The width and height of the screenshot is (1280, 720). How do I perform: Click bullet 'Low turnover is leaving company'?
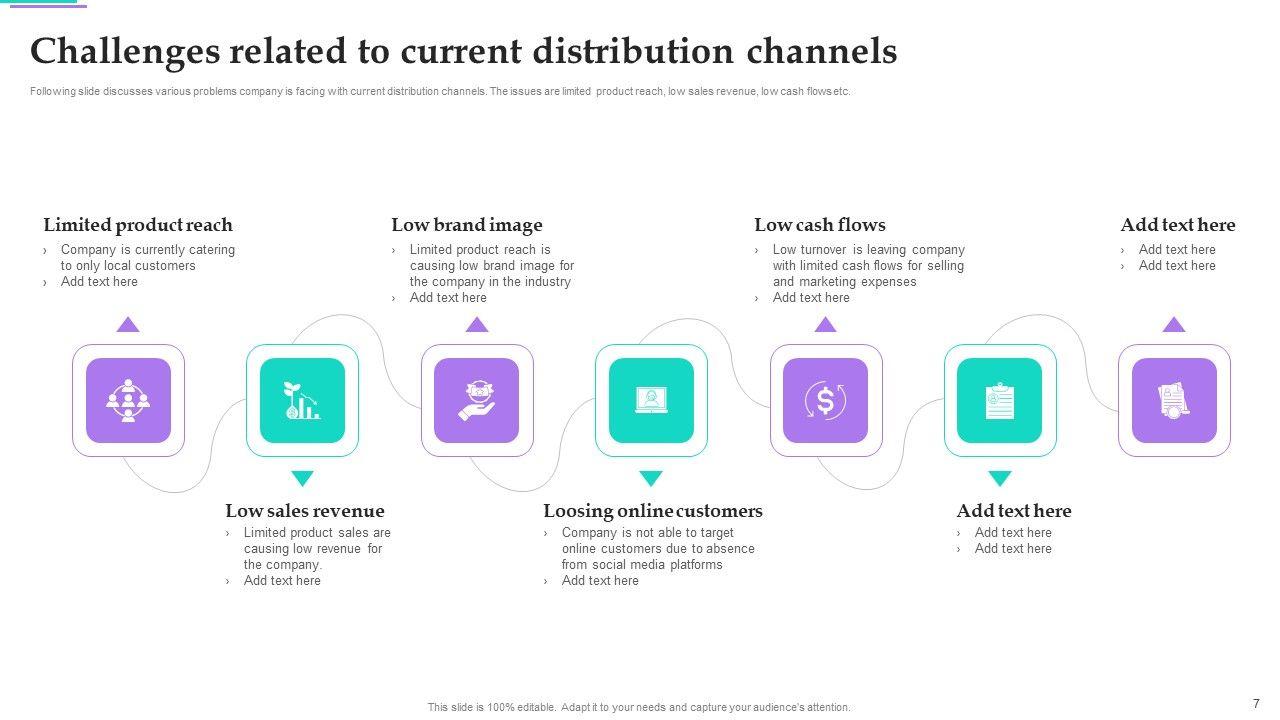click(x=868, y=266)
